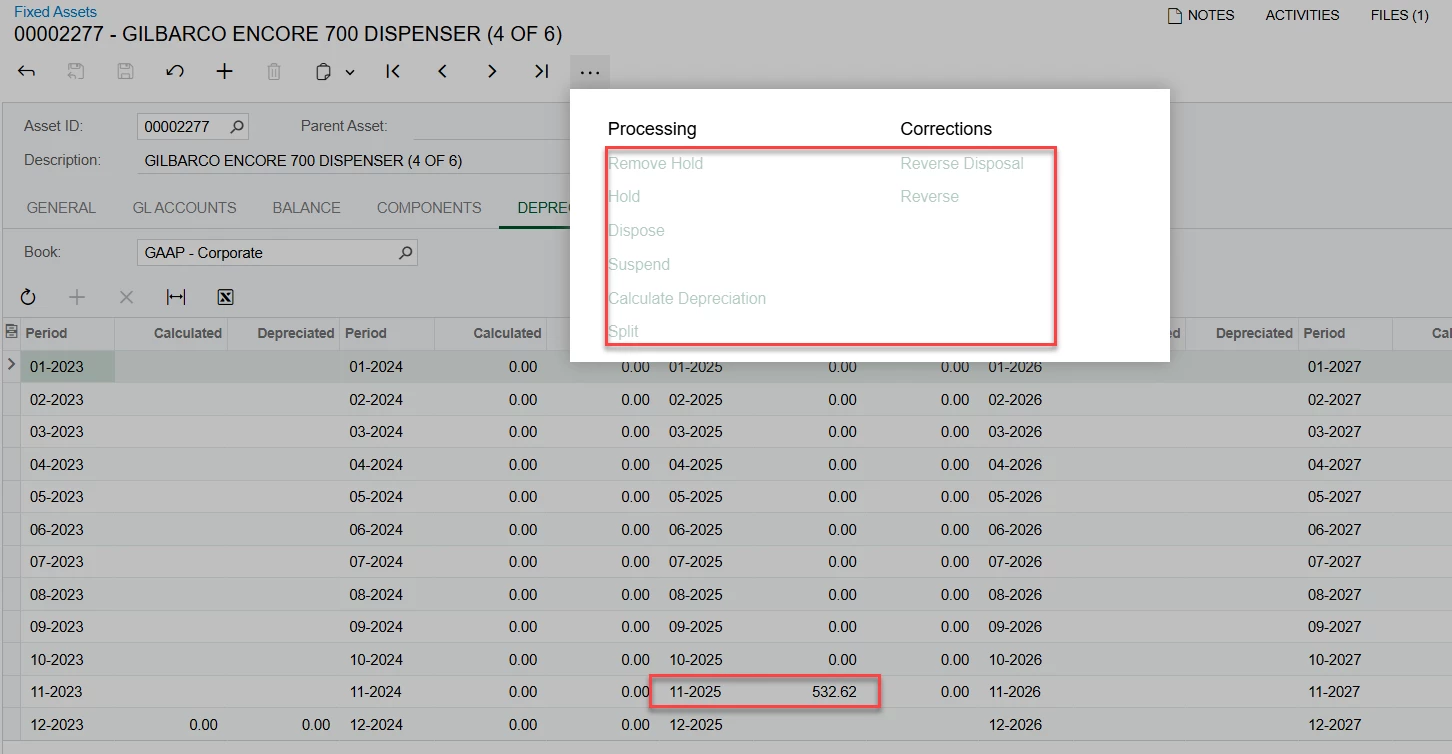The height and width of the screenshot is (754, 1452).
Task: Select Split menu item
Action: pos(623,331)
